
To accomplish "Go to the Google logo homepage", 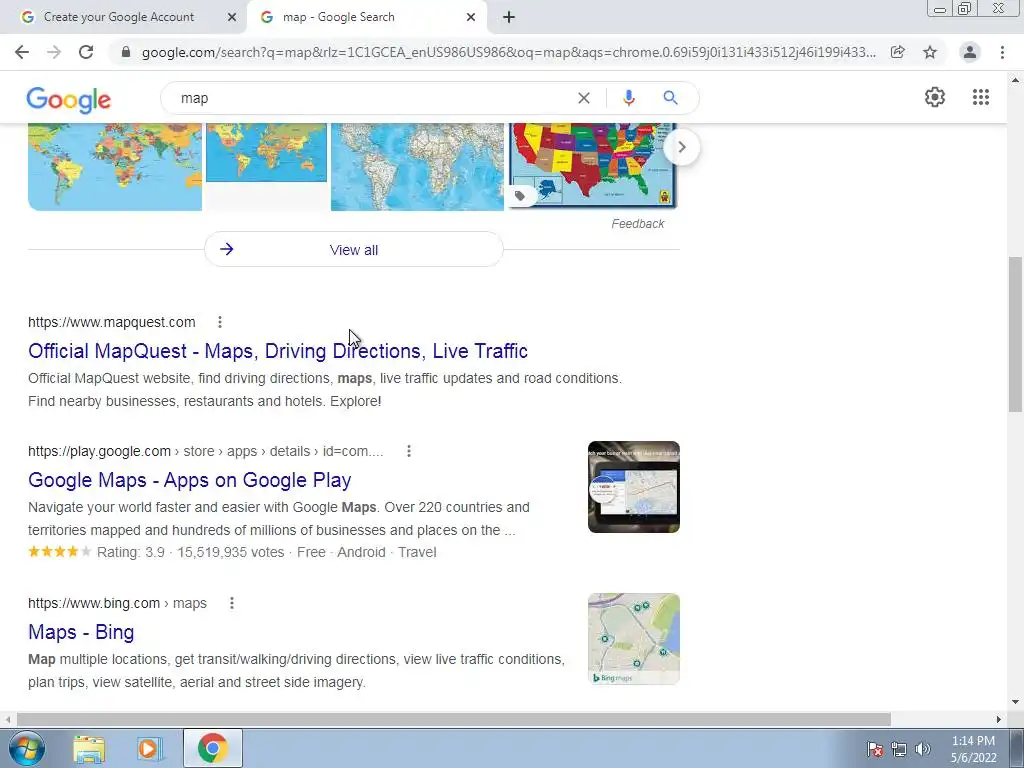I will click(x=69, y=99).
